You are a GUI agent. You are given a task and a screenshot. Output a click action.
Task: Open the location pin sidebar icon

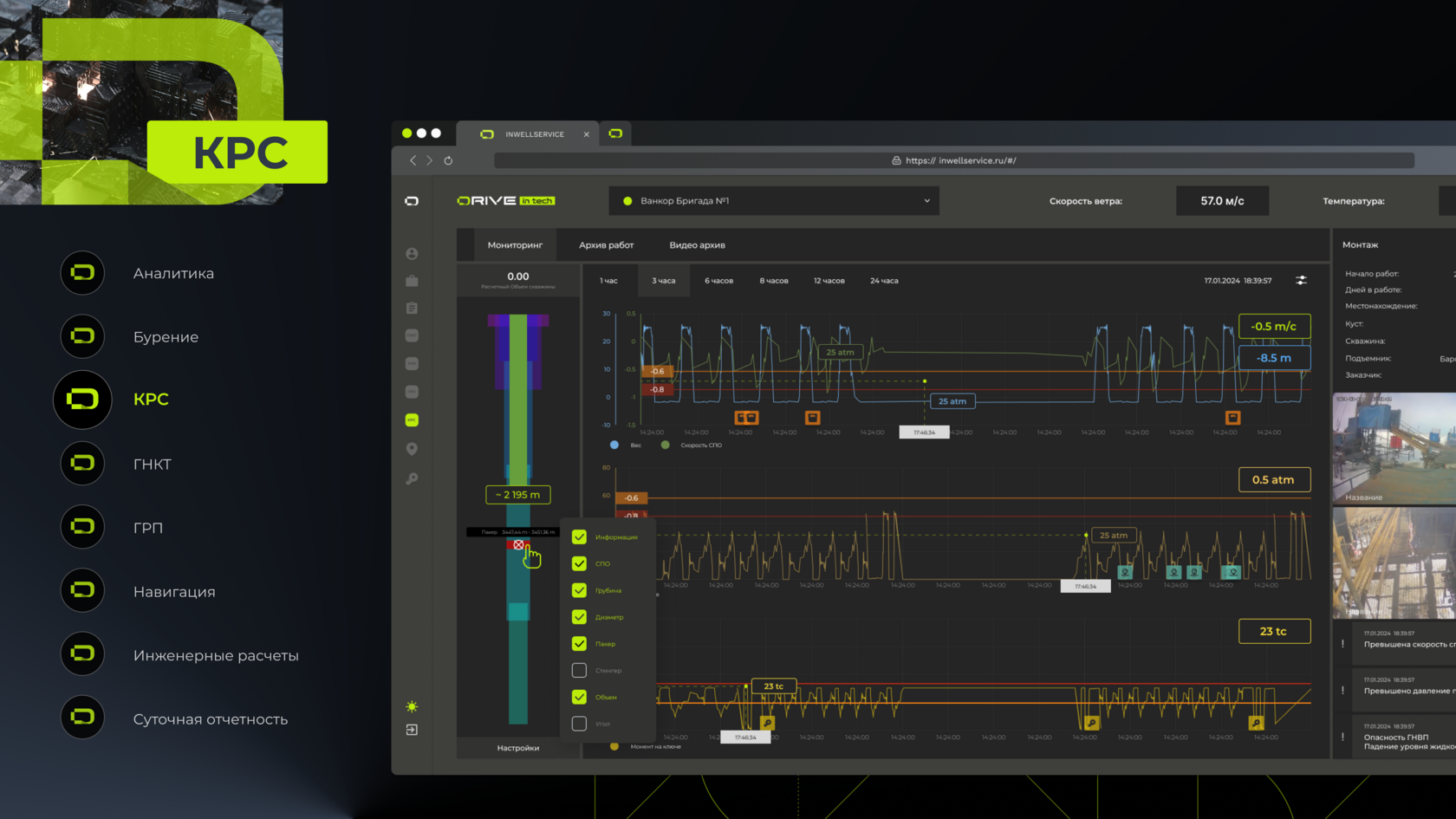[x=412, y=449]
